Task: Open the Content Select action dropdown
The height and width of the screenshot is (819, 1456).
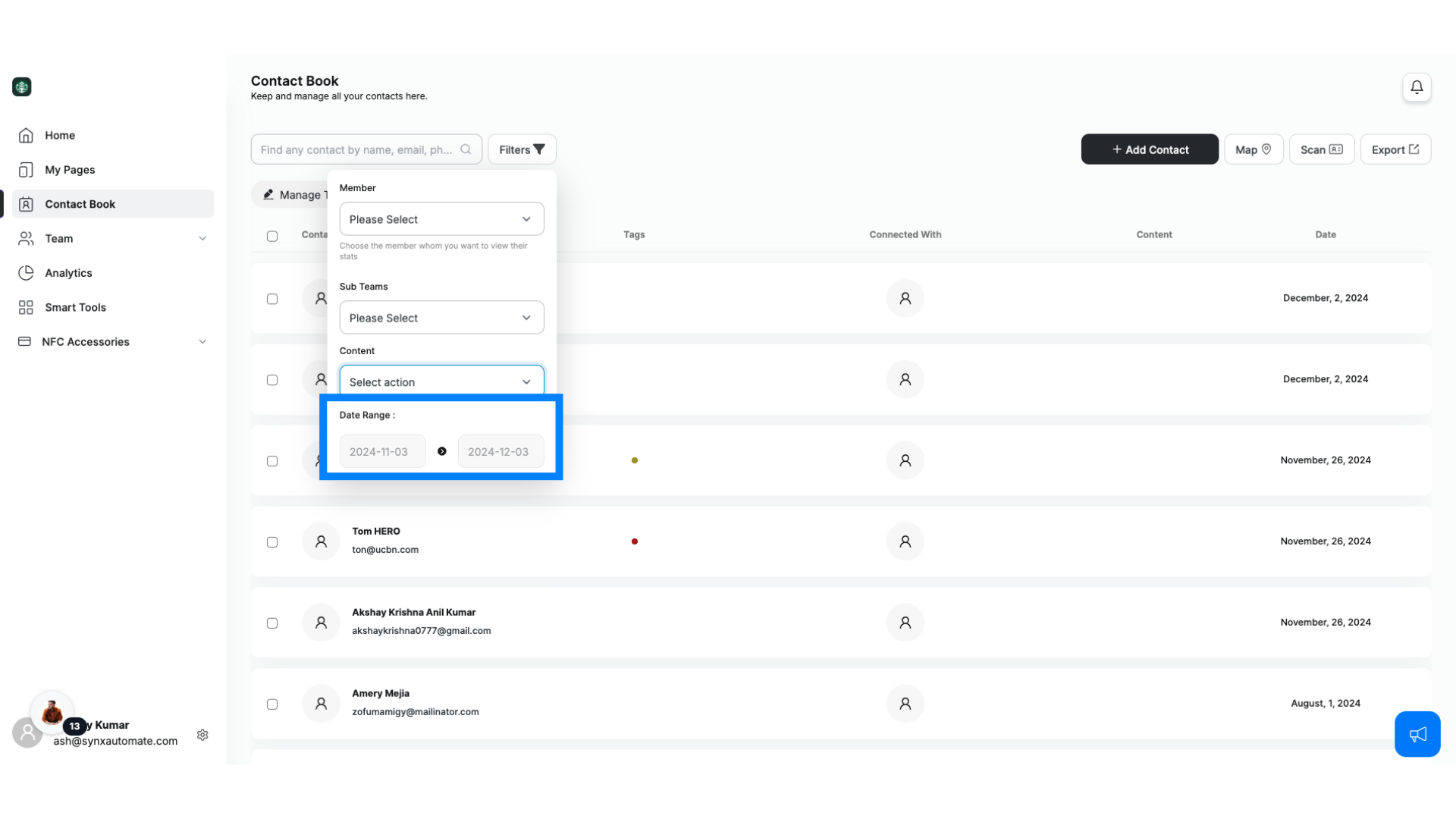Action: point(441,381)
